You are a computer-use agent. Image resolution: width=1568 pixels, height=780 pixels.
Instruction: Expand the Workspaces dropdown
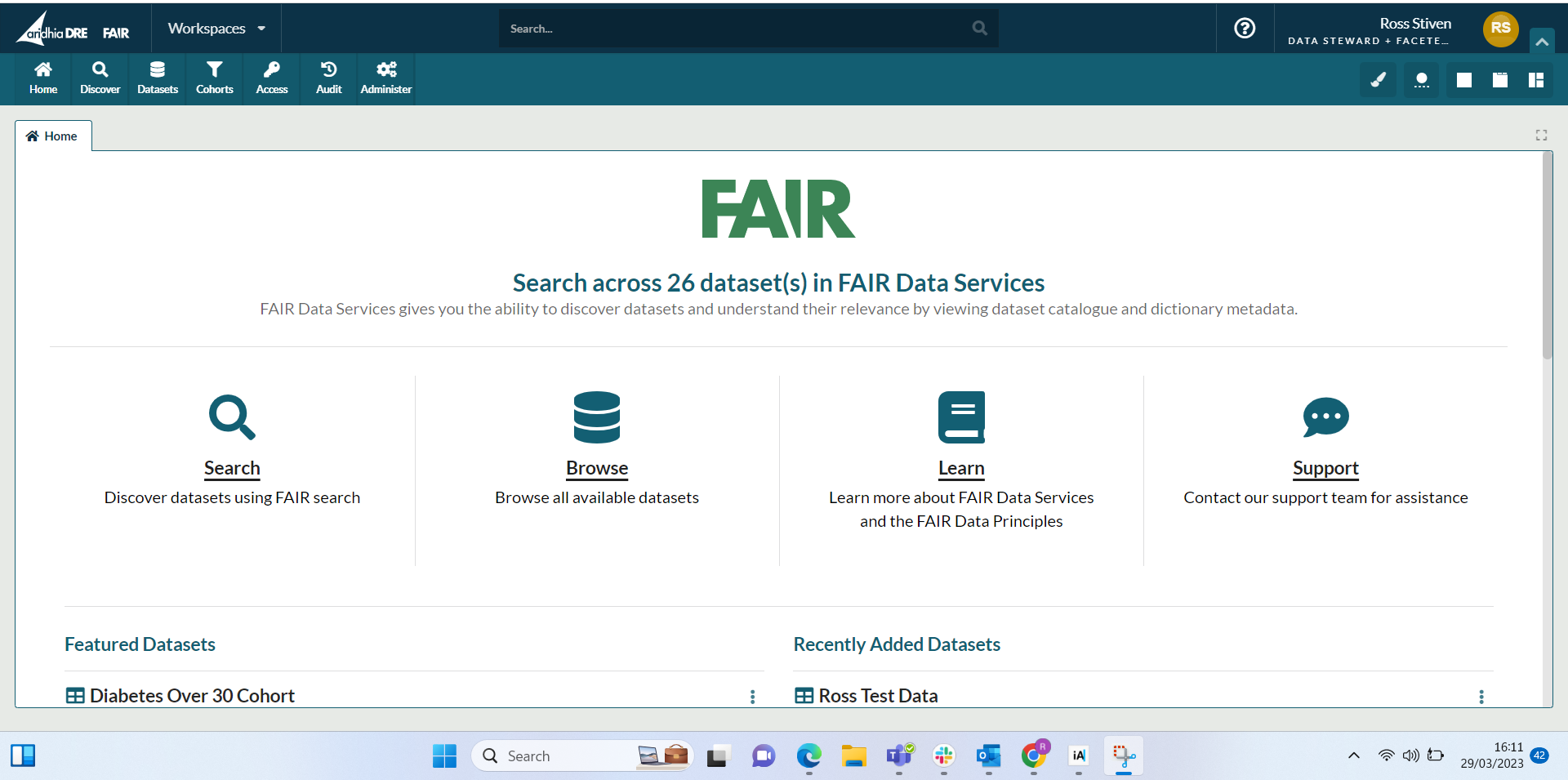click(x=216, y=29)
